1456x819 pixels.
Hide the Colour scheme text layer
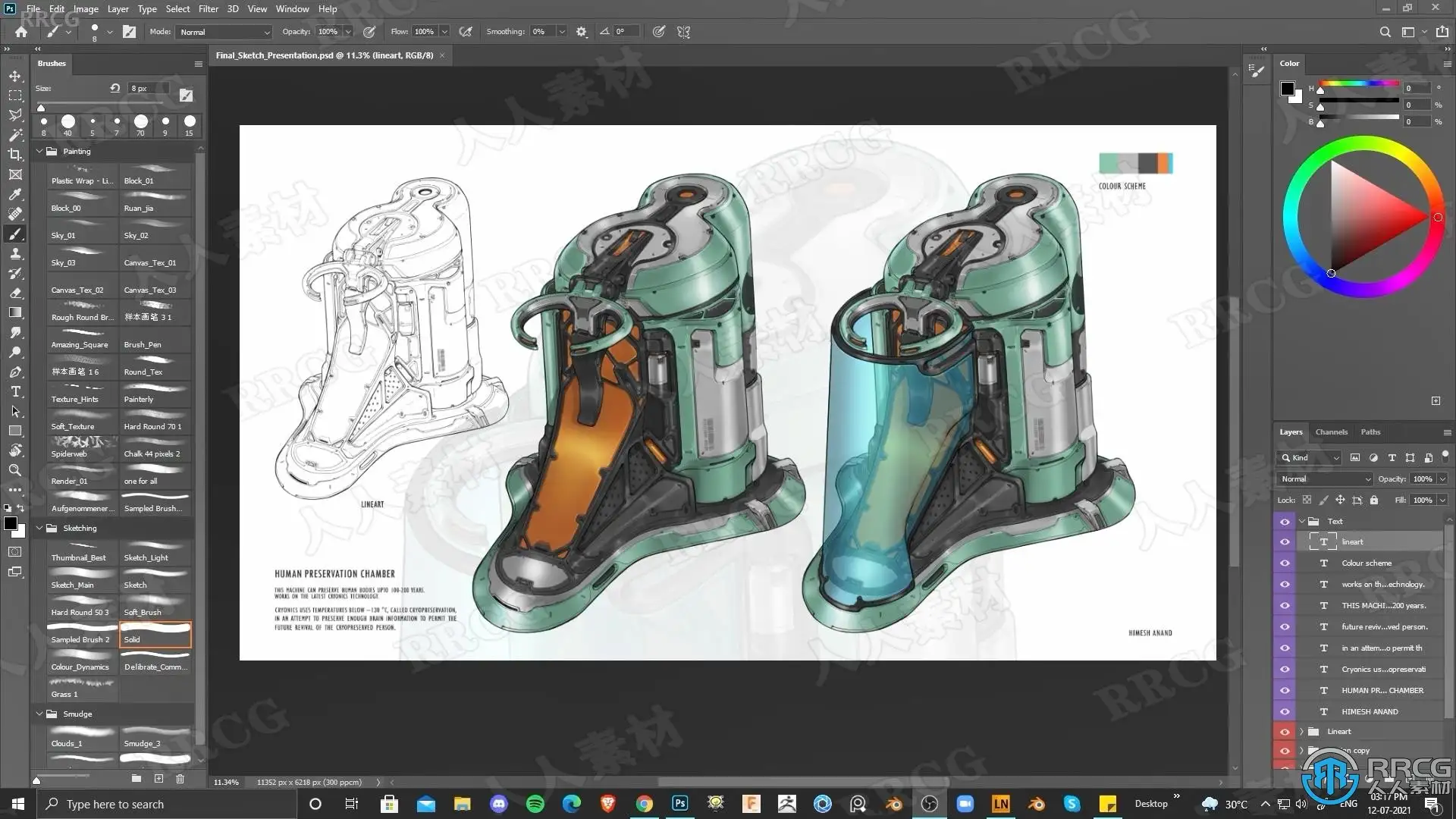point(1285,563)
